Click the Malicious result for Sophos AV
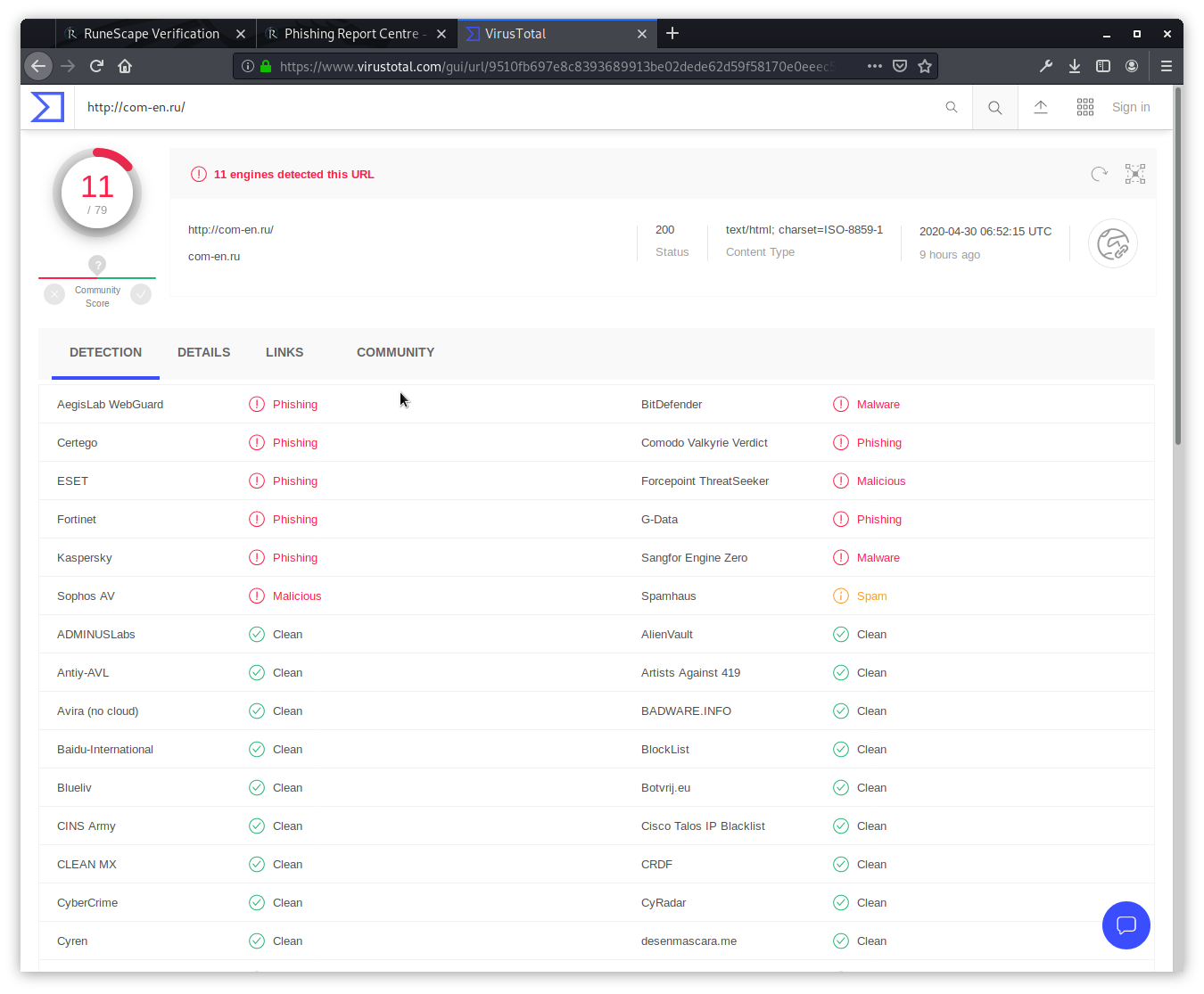Viewport: 1204px width, 994px height. [297, 596]
